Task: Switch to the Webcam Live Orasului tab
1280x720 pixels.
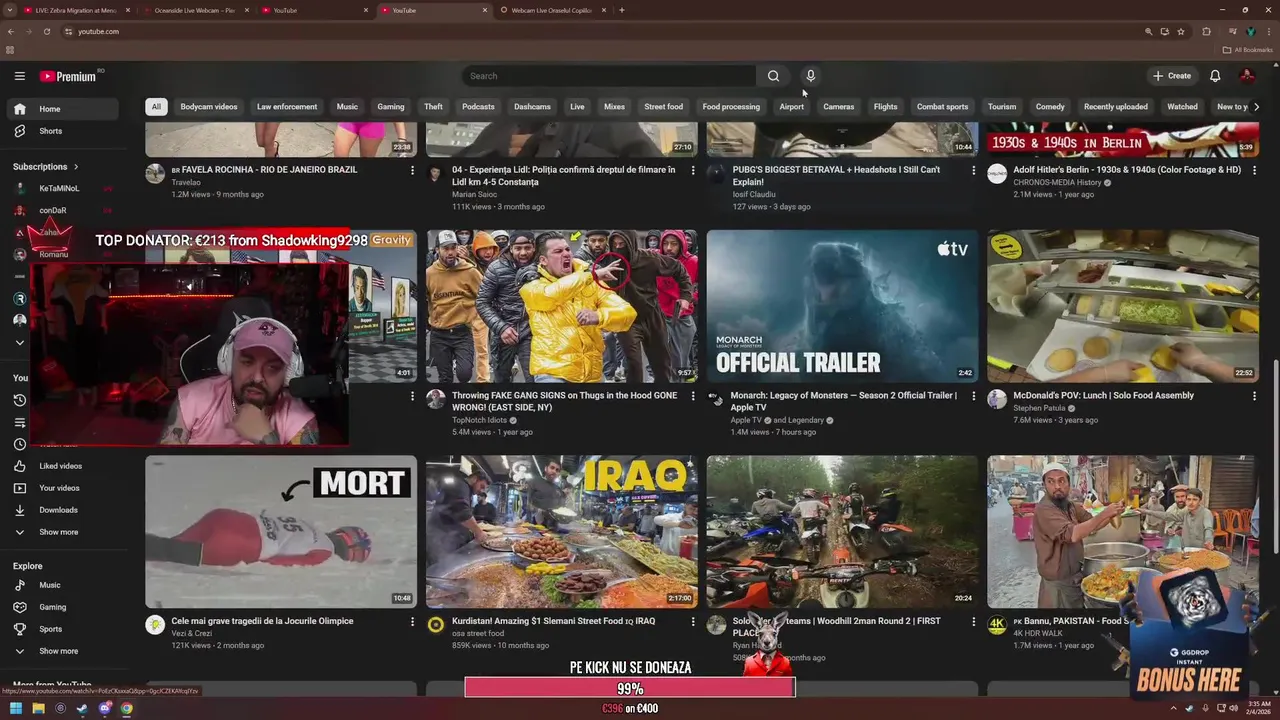Action: [551, 10]
